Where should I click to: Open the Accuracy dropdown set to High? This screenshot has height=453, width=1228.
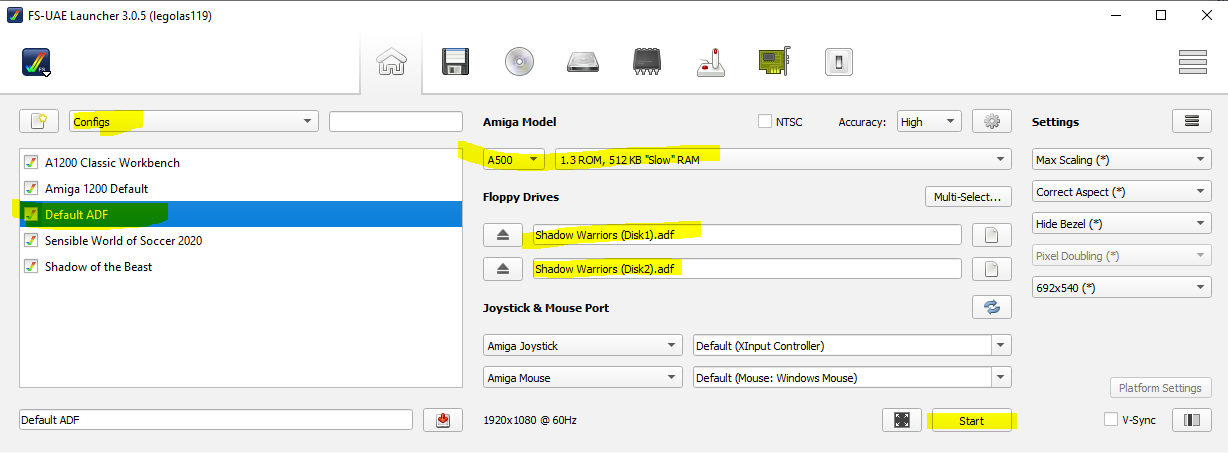click(929, 121)
